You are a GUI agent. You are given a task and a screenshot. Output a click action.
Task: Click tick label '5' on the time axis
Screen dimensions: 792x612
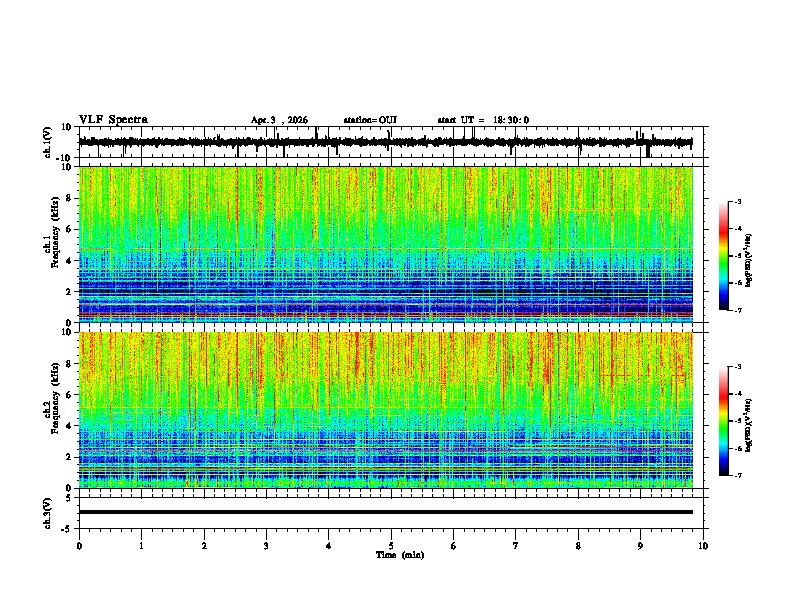point(391,546)
